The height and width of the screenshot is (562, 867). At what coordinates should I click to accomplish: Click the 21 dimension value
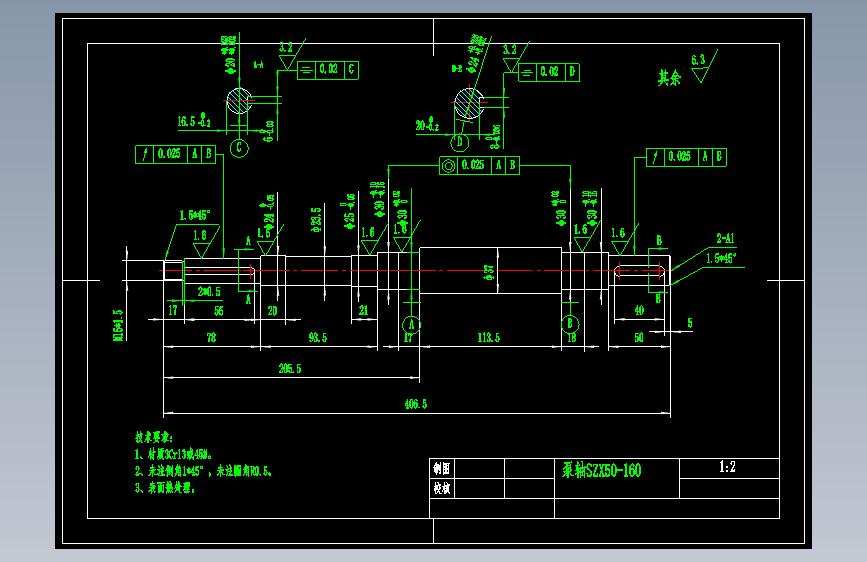tap(363, 310)
